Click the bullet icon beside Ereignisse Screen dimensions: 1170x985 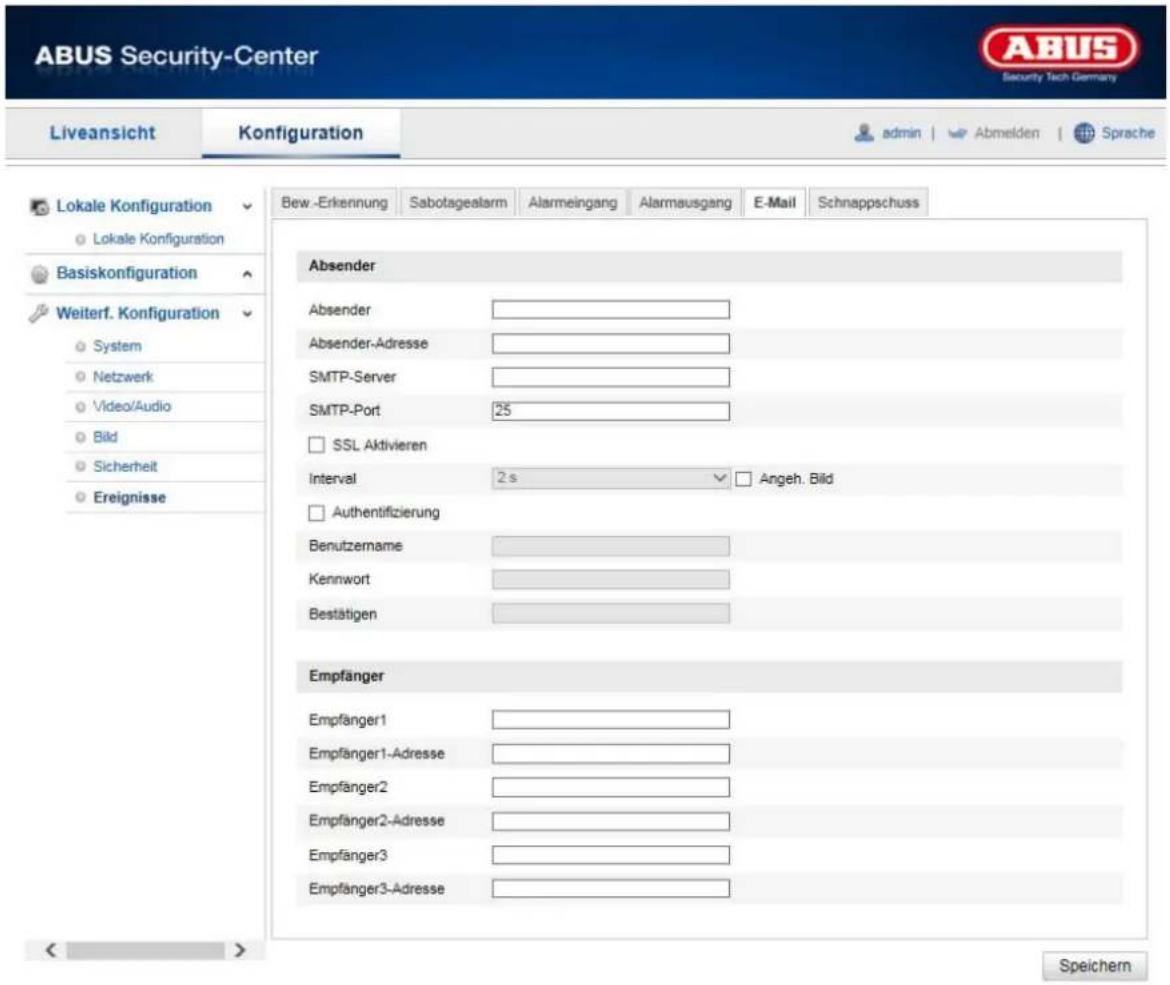[x=81, y=498]
